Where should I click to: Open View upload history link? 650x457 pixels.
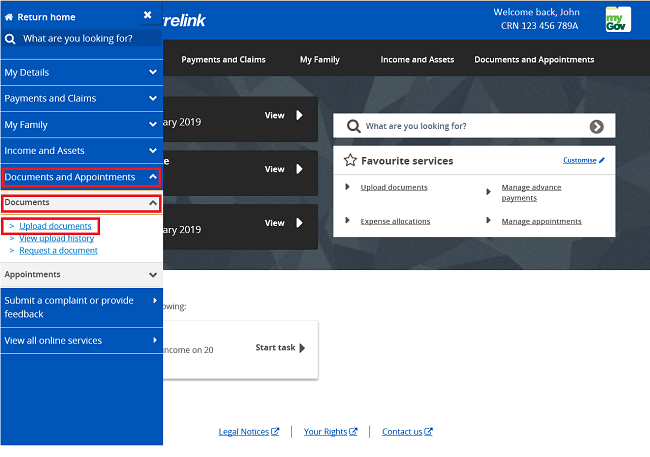click(56, 238)
